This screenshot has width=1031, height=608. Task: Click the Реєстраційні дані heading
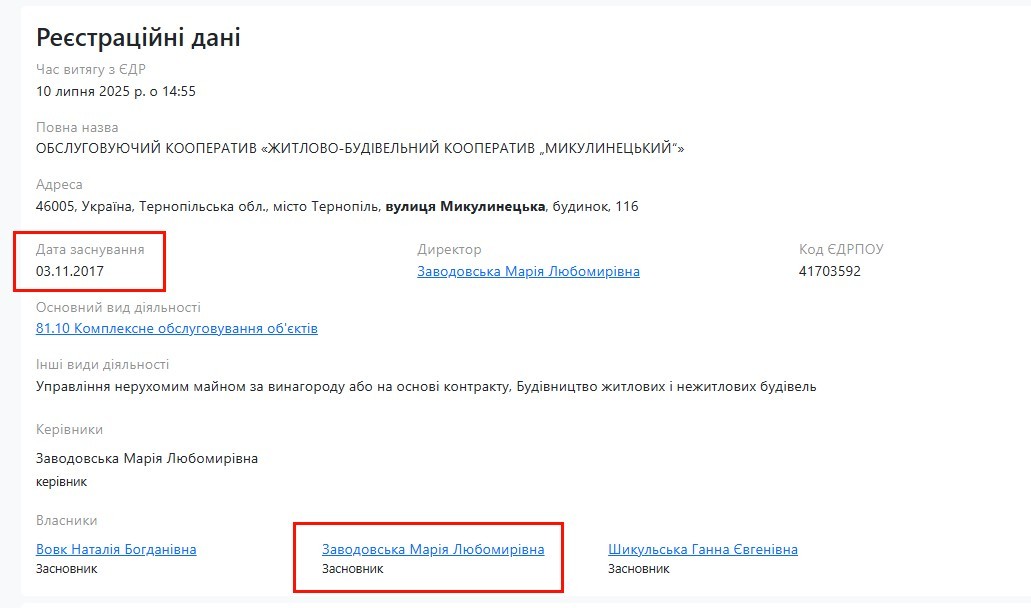[x=138, y=37]
